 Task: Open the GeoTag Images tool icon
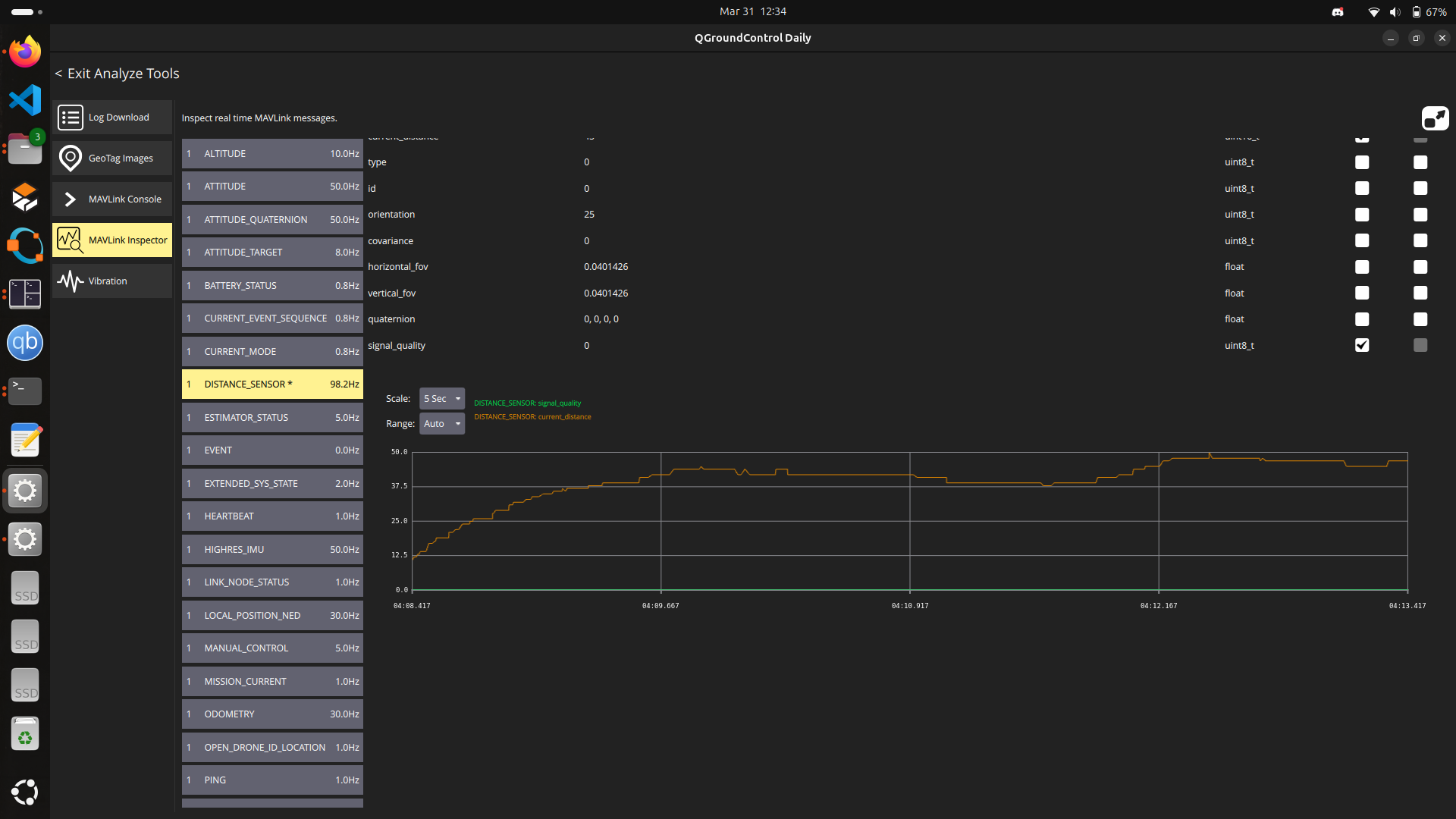(71, 158)
